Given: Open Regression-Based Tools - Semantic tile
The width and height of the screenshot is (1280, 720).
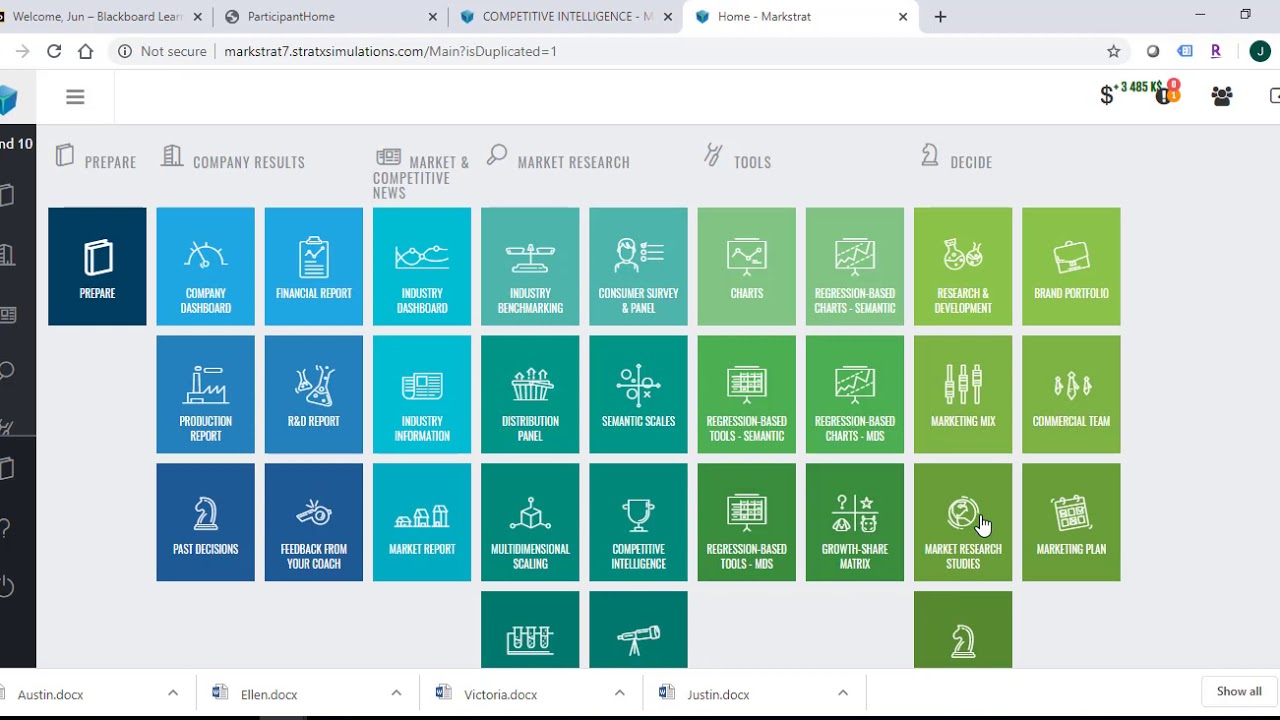Looking at the screenshot, I should pyautogui.click(x=747, y=394).
